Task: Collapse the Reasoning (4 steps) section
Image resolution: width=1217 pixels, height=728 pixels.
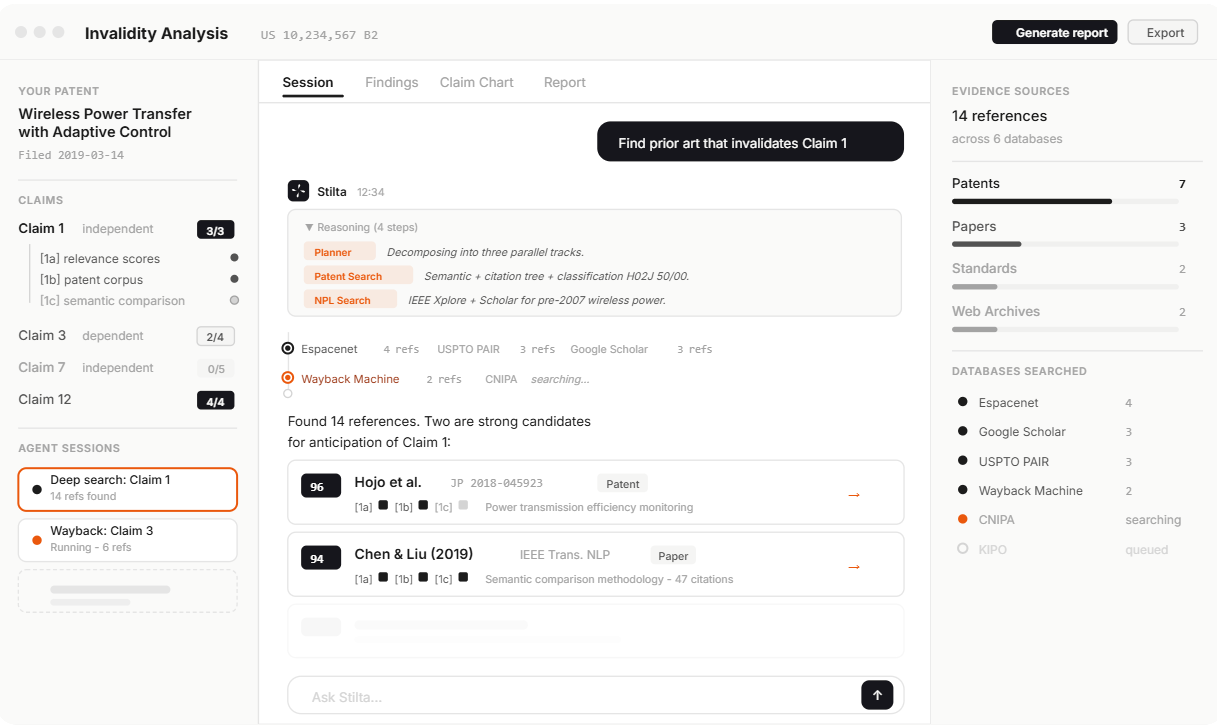Action: pos(361,227)
